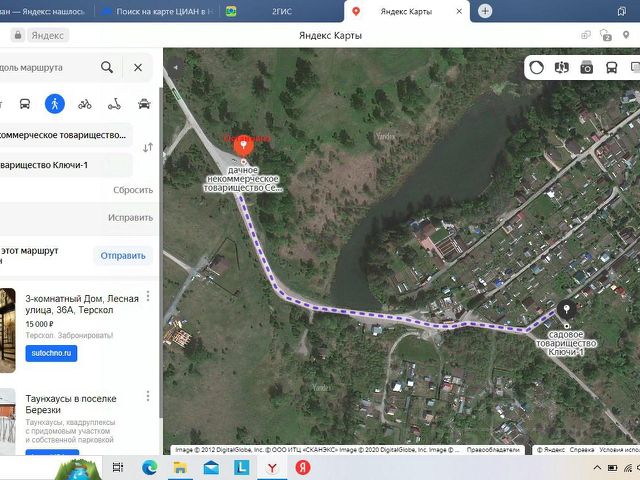The image size is (640, 480).
Task: Open options menu for Таунхаусы Березки ad
Action: pyautogui.click(x=148, y=396)
